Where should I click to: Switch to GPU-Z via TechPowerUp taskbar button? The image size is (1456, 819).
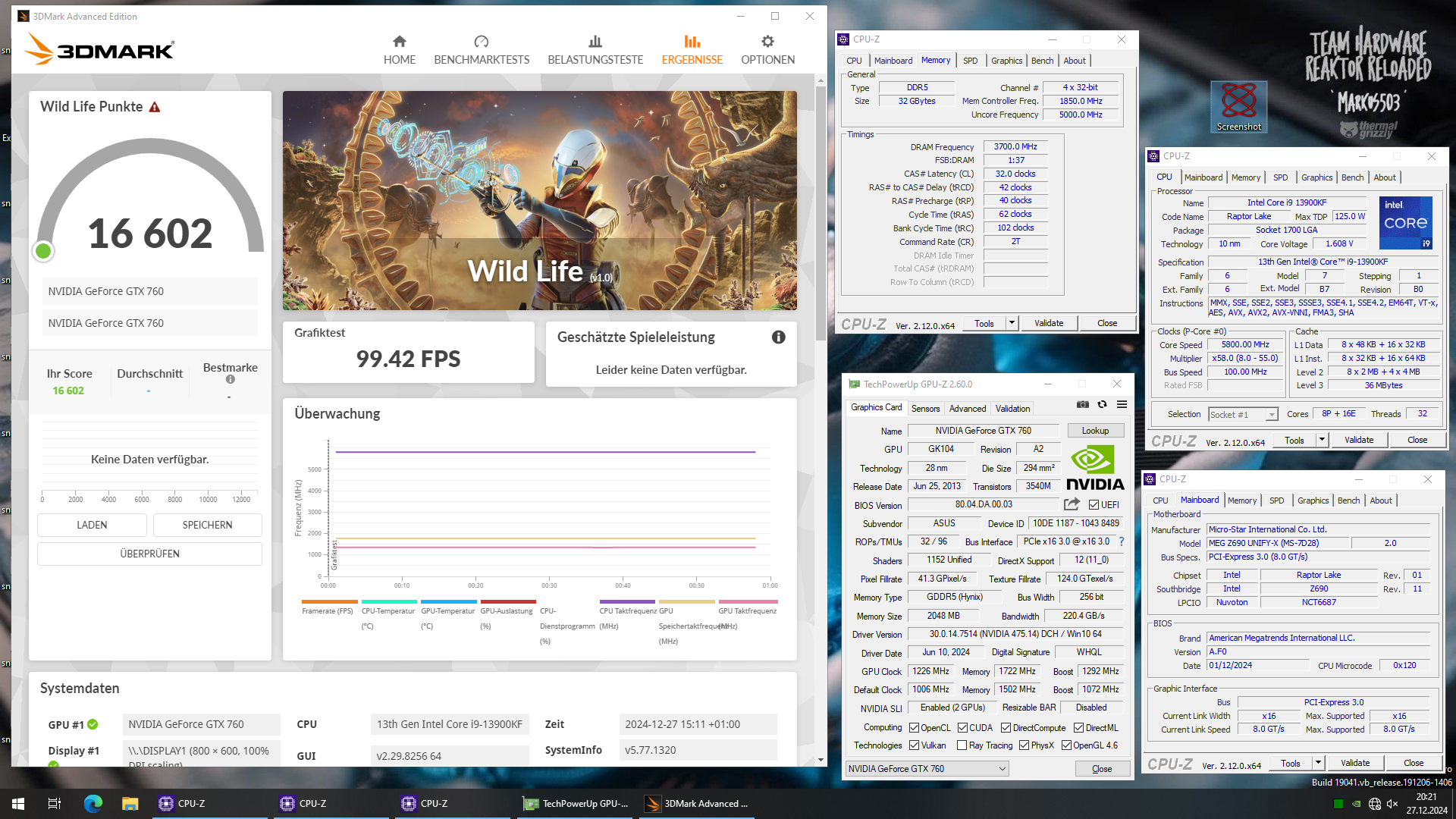576,804
